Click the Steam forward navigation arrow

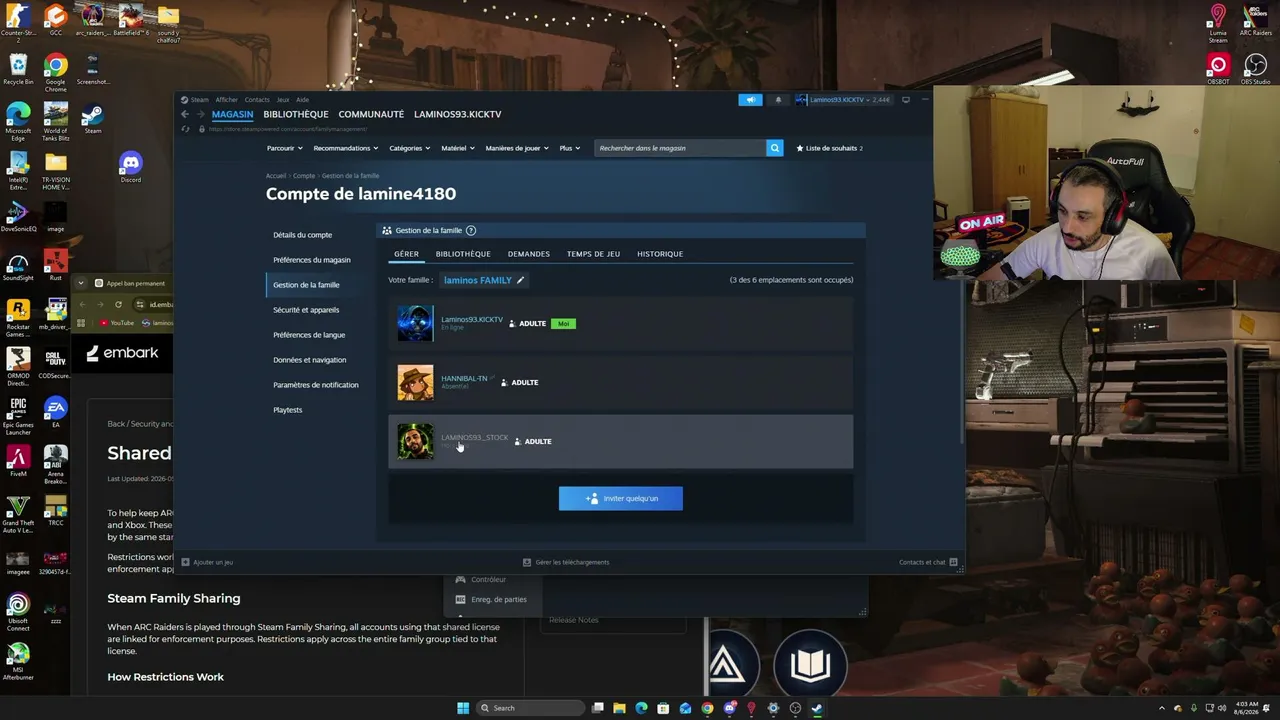click(x=199, y=114)
